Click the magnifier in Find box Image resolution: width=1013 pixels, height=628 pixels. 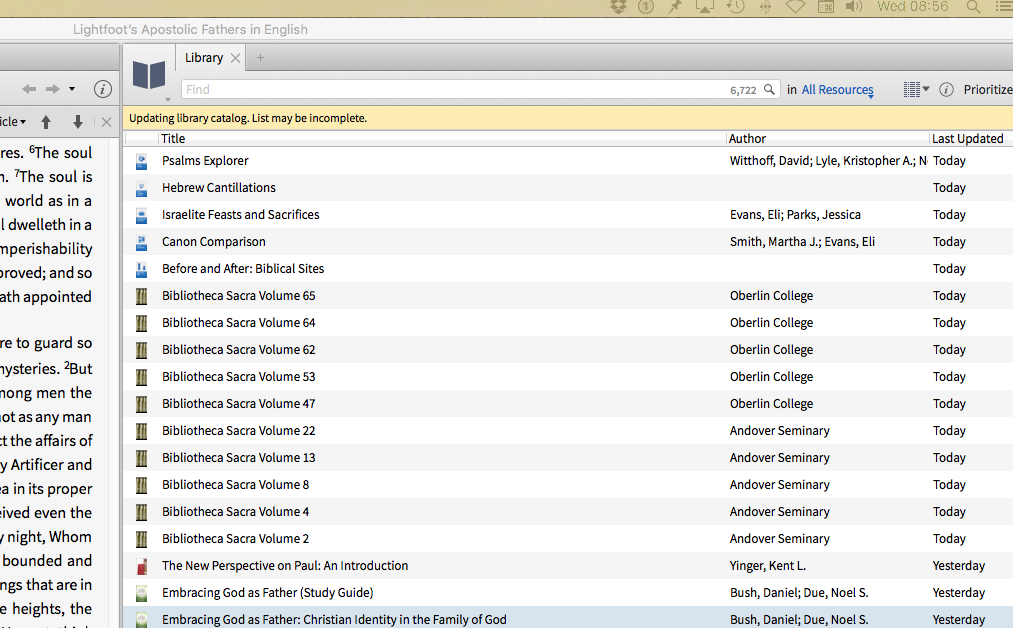[x=769, y=89]
